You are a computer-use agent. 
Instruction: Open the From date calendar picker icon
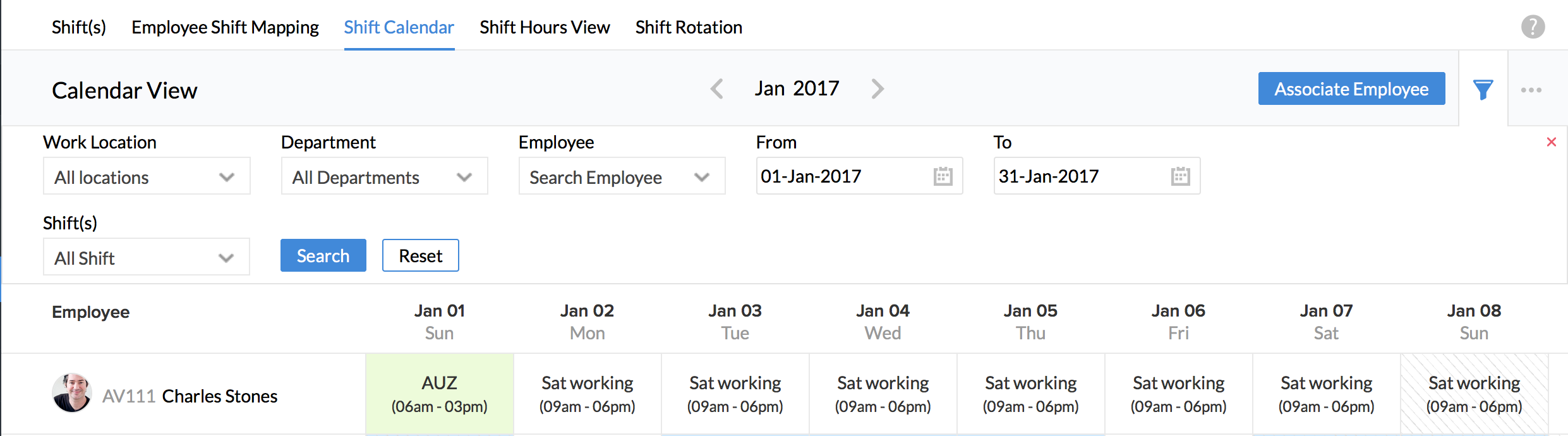point(943,176)
